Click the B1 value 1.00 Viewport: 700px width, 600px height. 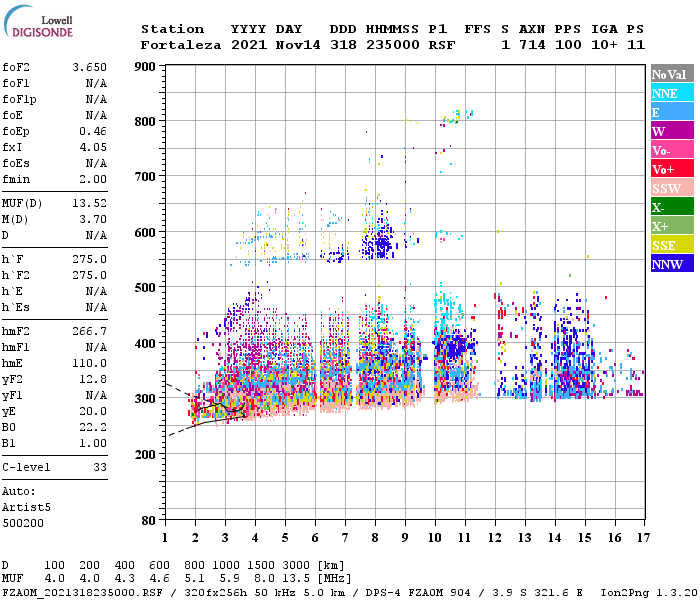93,443
